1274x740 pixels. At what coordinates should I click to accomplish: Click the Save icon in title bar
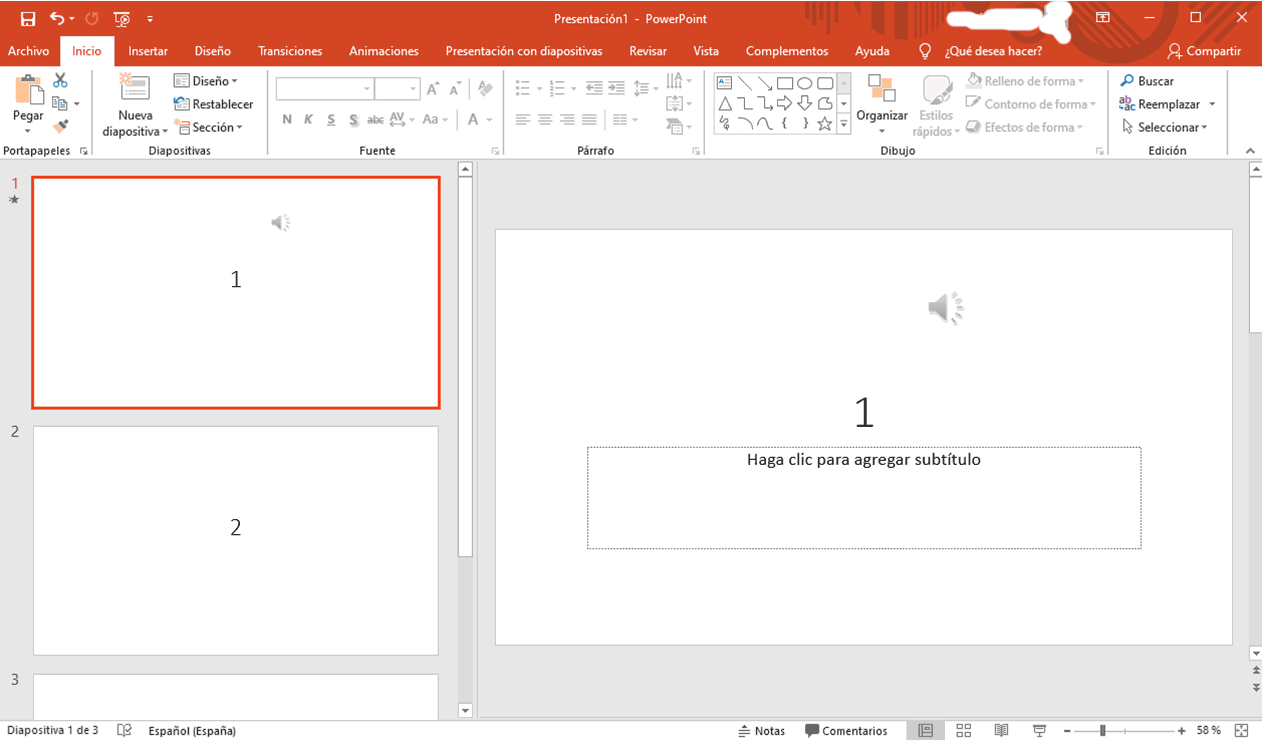28,19
